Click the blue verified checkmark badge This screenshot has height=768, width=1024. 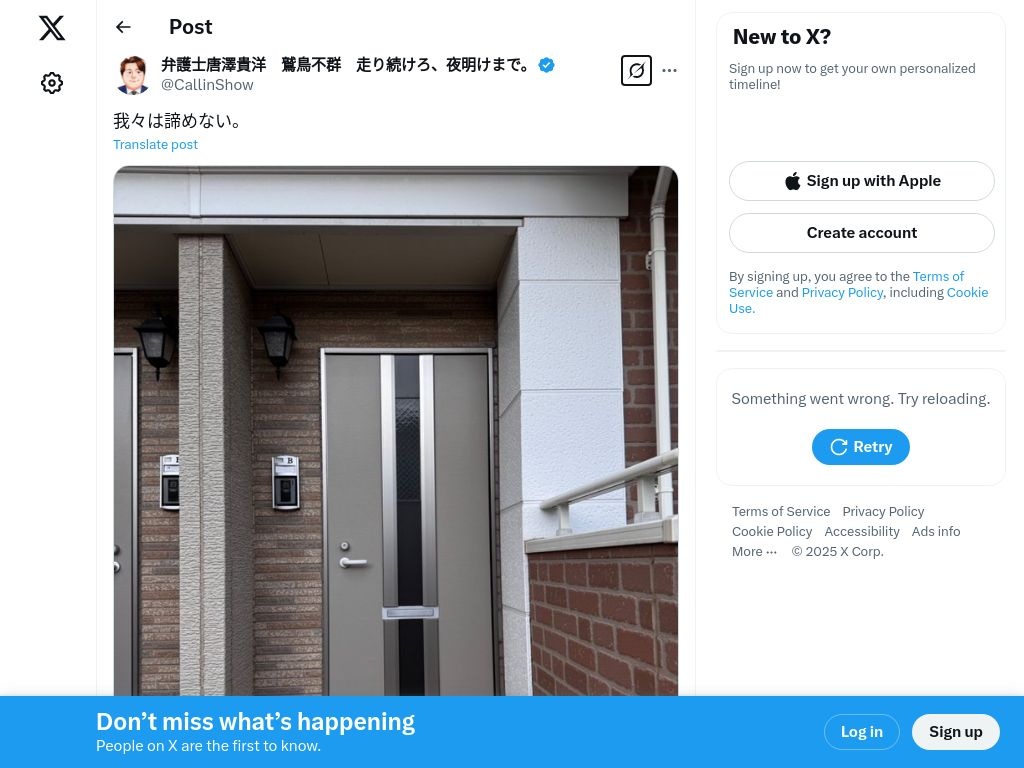(547, 65)
